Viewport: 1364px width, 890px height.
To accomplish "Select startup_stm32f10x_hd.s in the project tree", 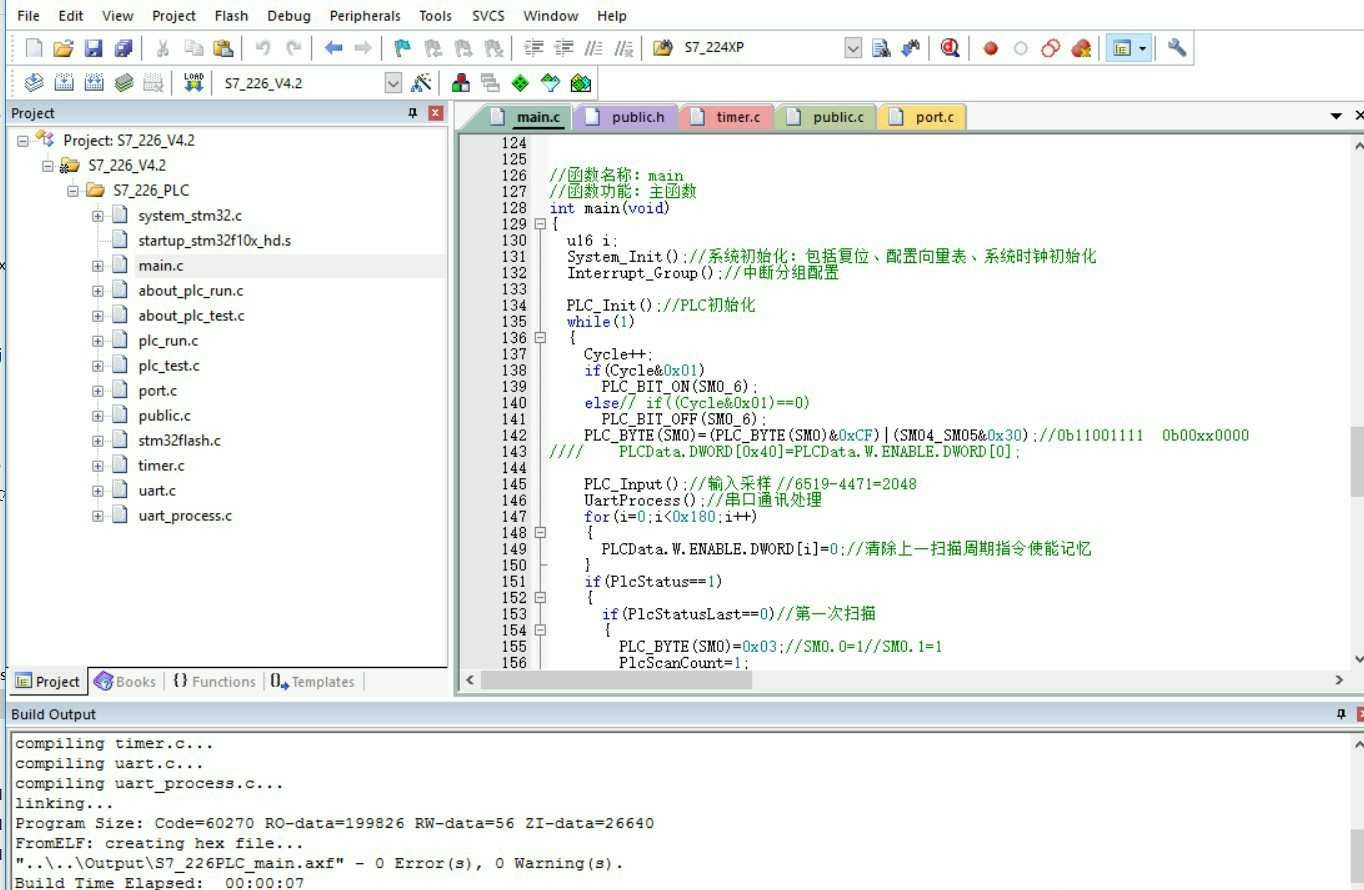I will [x=213, y=240].
